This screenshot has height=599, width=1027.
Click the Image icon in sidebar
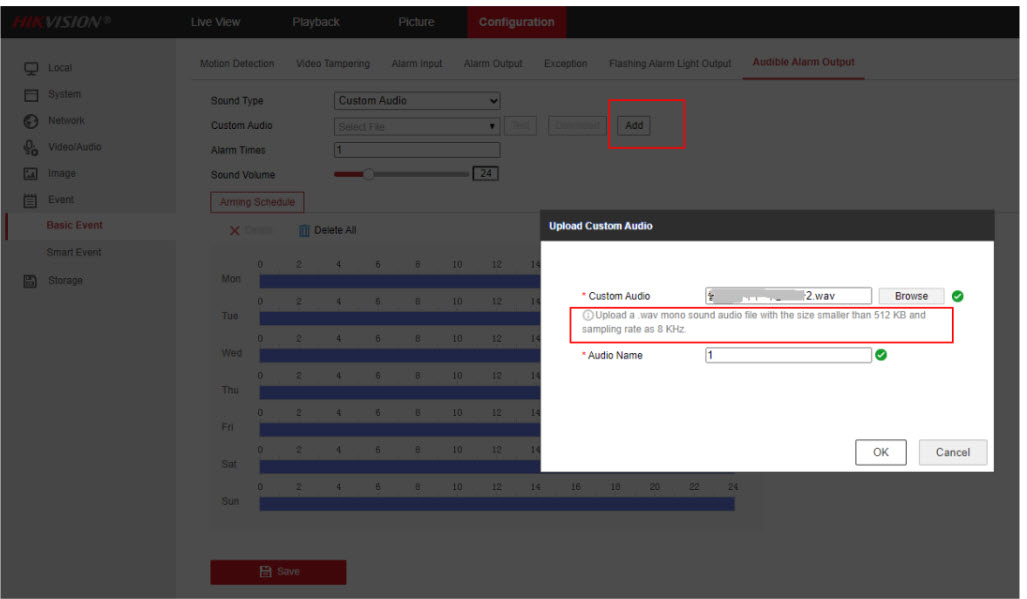(x=31, y=174)
